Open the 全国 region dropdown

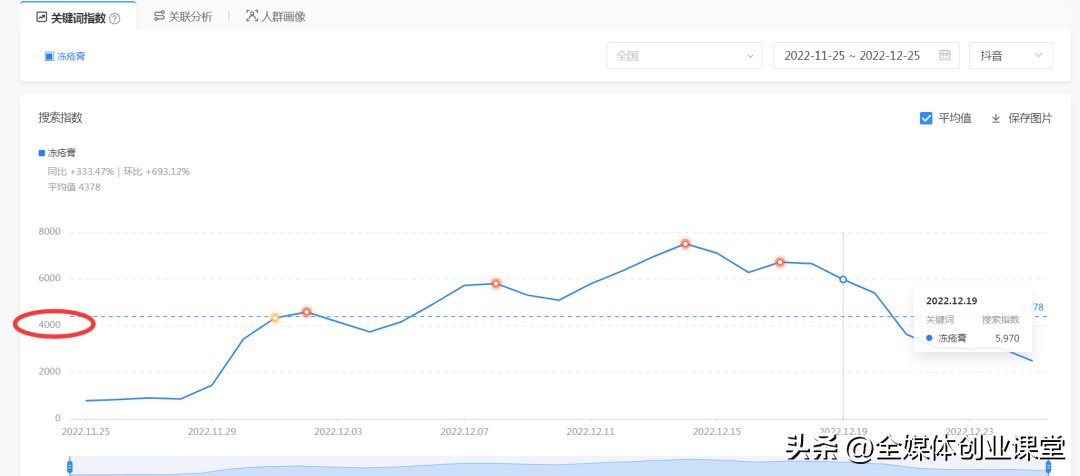(x=684, y=56)
